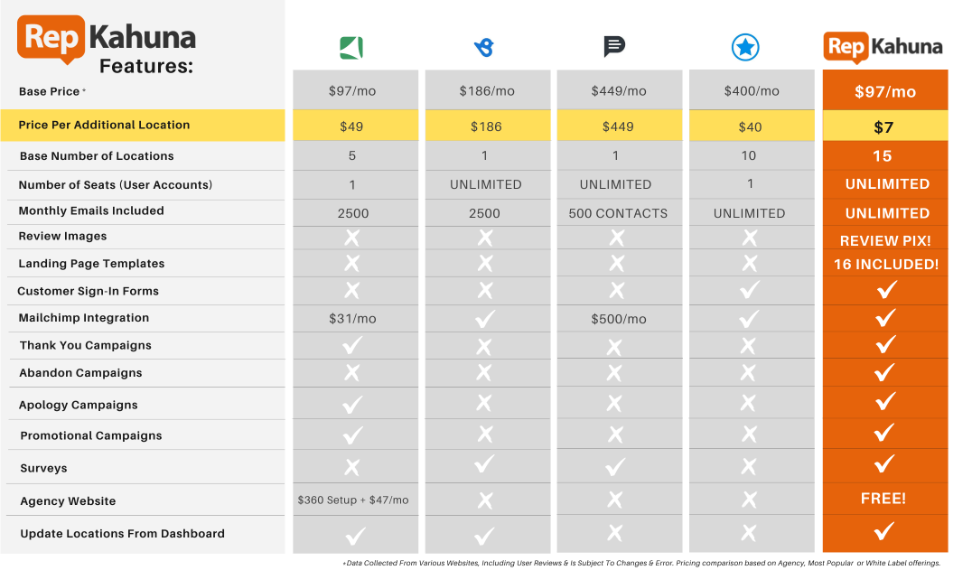Click Abandon Campaigns checkmark in Rep Kahuna column
Image resolution: width=954 pixels, height=569 pixels.
884,372
